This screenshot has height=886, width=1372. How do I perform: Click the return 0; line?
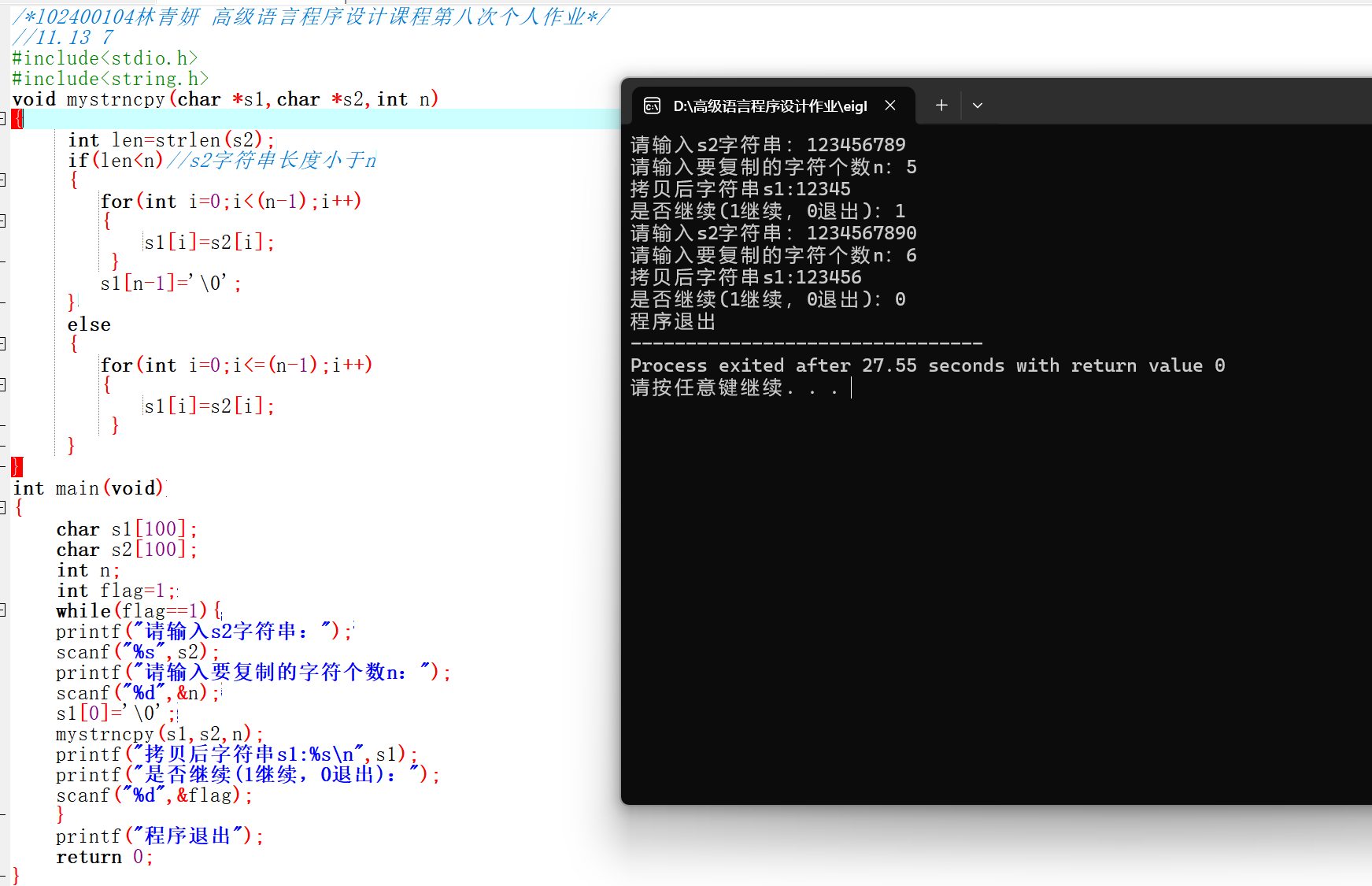(x=105, y=856)
